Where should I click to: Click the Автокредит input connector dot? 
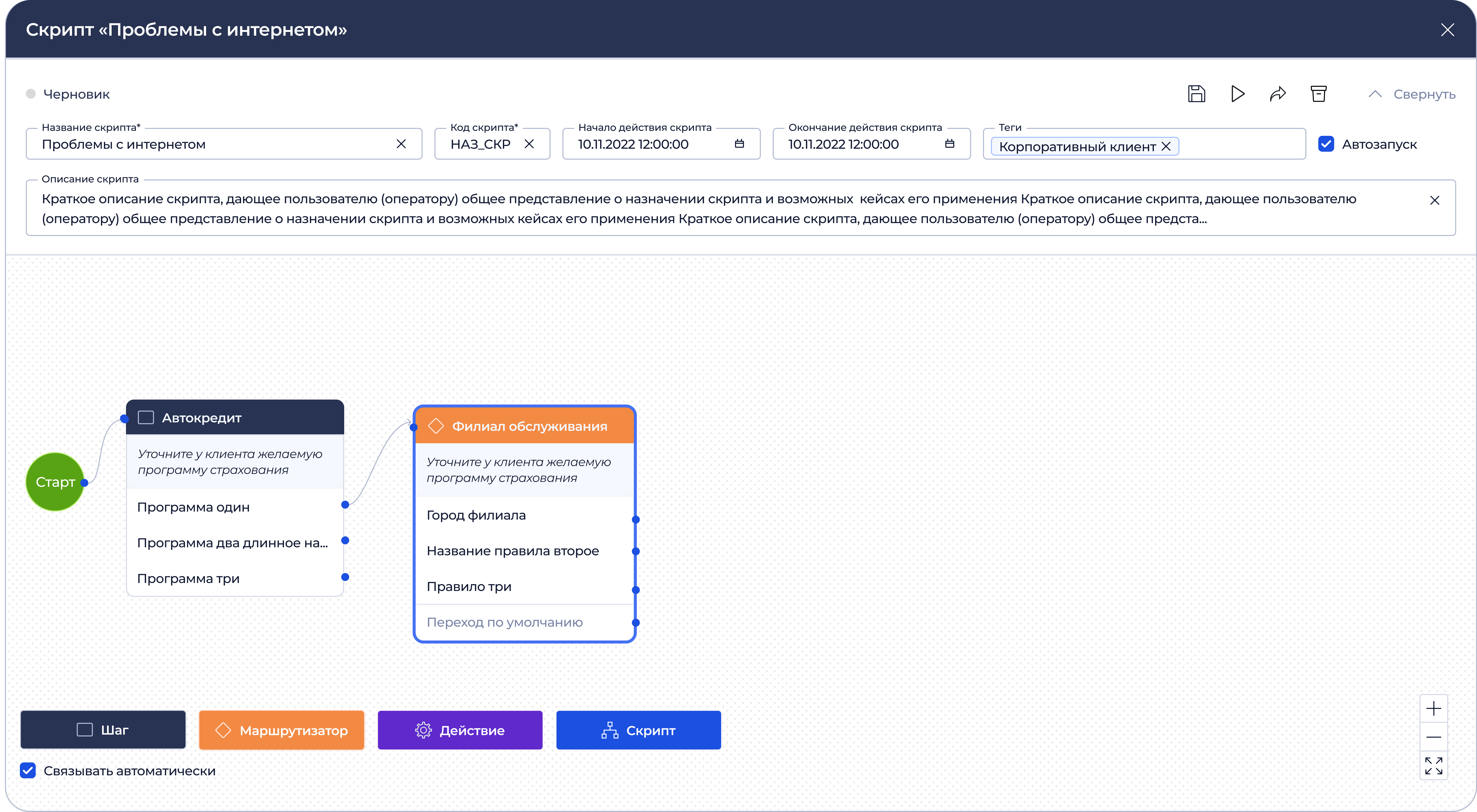coord(124,418)
